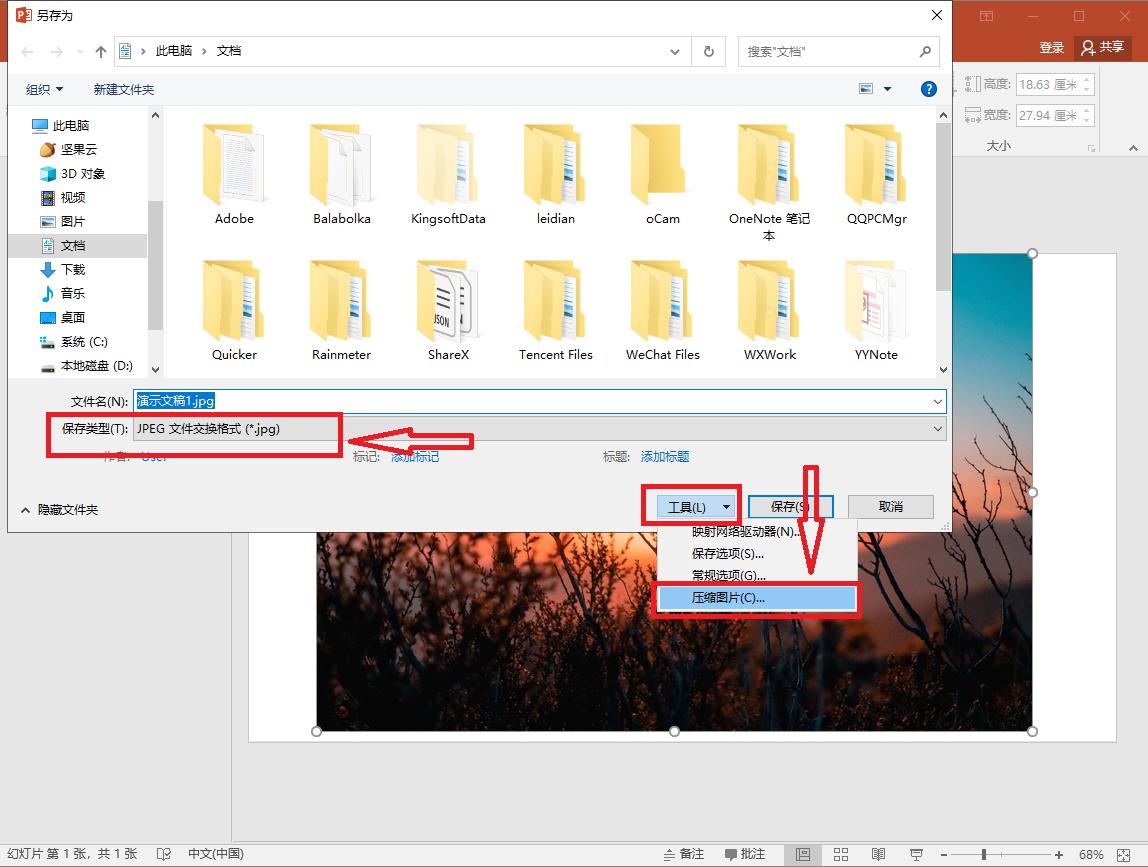Select 此电脑 in the navigation tree
The height and width of the screenshot is (867, 1148).
[60, 125]
